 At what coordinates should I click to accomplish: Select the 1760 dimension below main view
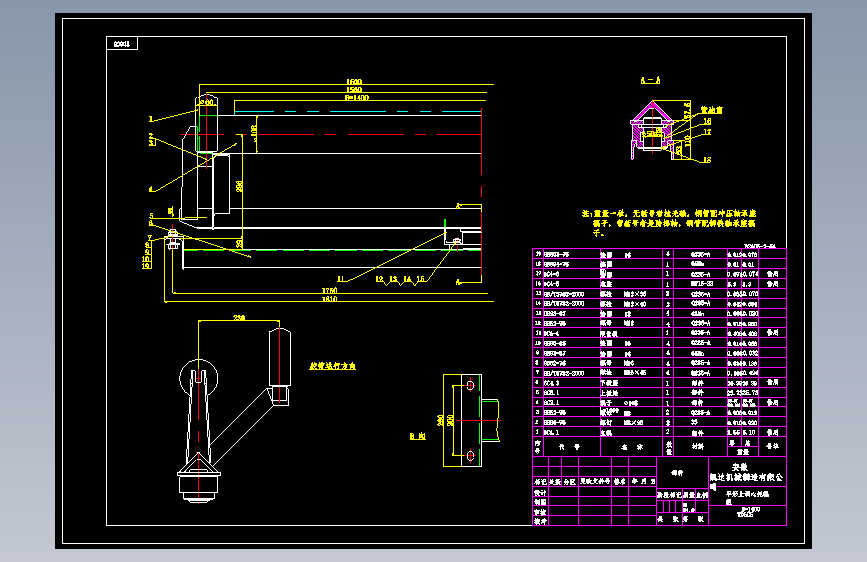pyautogui.click(x=330, y=290)
